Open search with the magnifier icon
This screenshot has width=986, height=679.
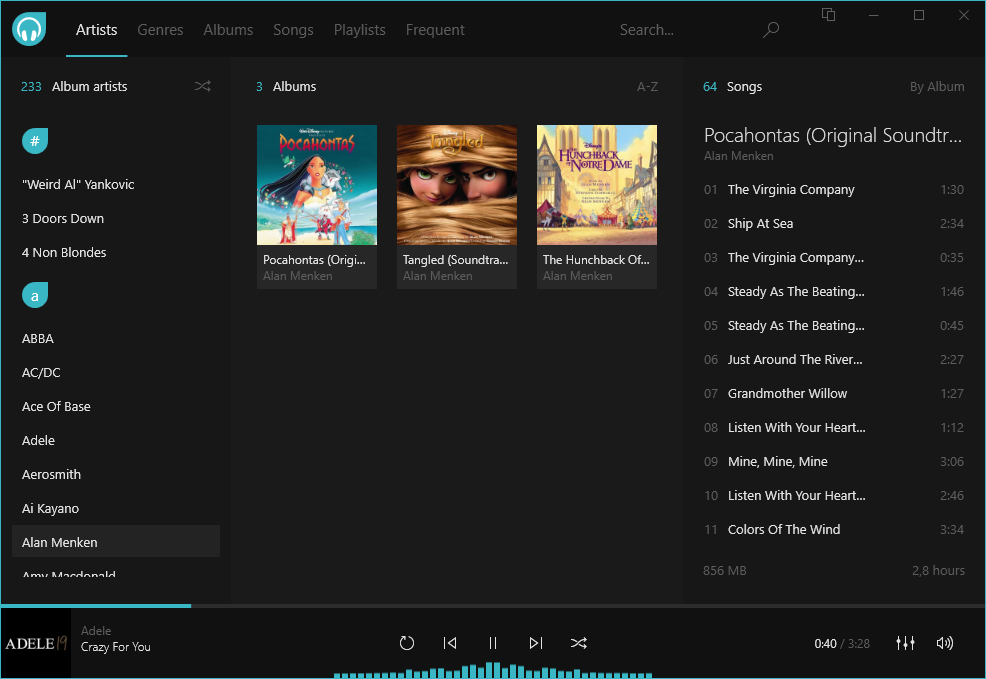pos(770,30)
